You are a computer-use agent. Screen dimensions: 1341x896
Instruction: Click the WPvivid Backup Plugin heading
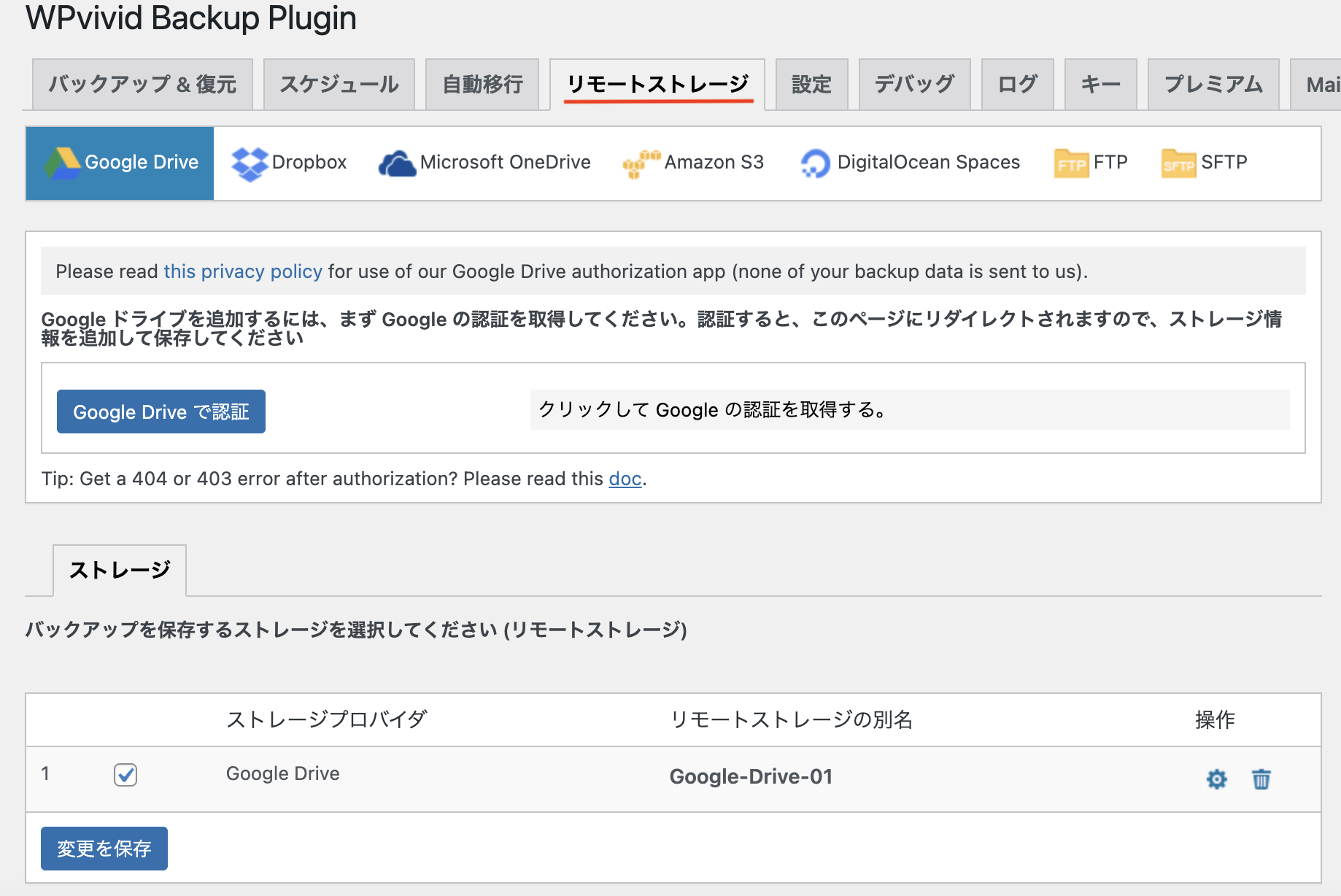tap(191, 18)
